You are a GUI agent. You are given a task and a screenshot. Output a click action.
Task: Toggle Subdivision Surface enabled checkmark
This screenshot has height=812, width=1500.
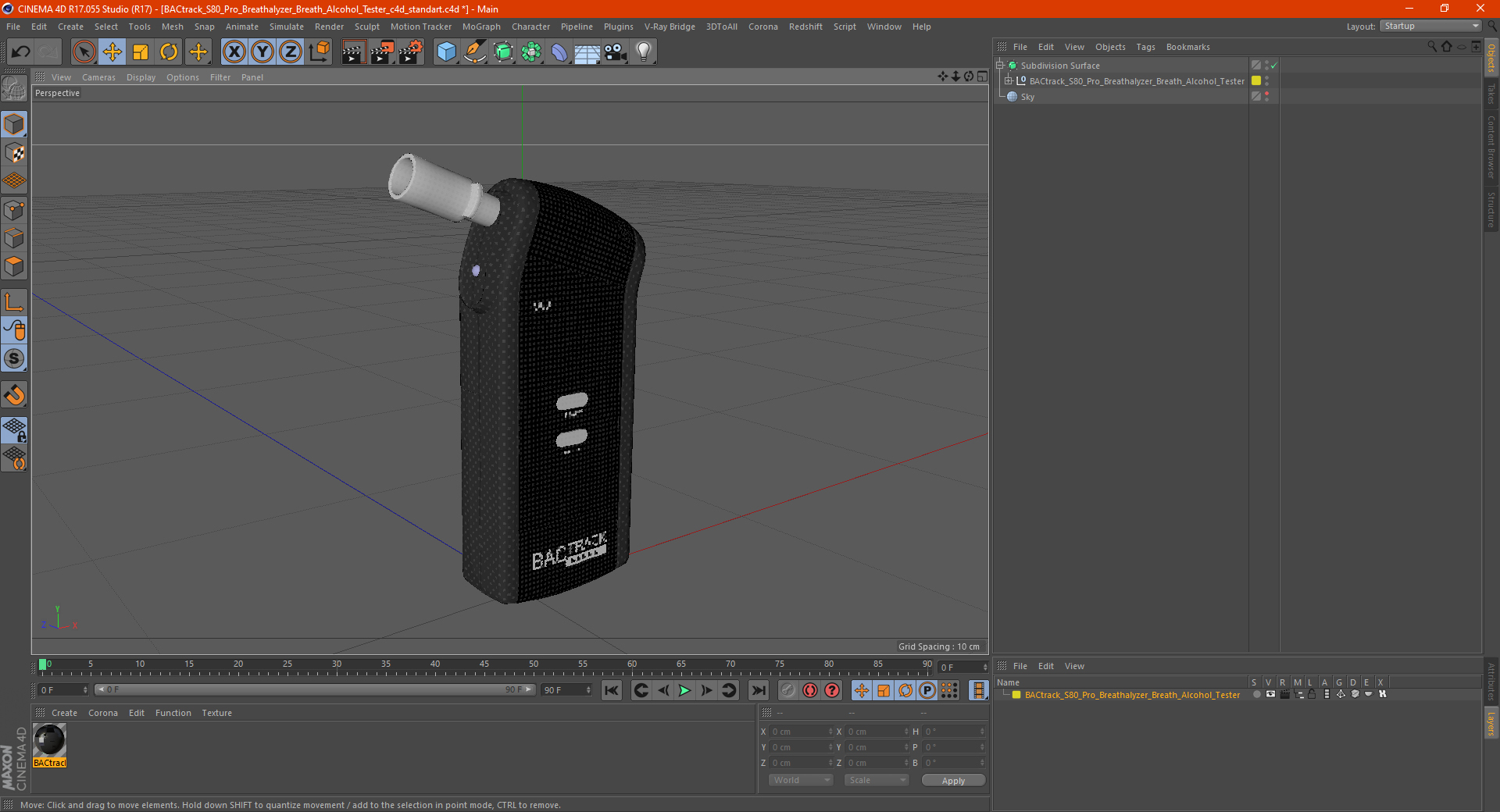tap(1274, 66)
